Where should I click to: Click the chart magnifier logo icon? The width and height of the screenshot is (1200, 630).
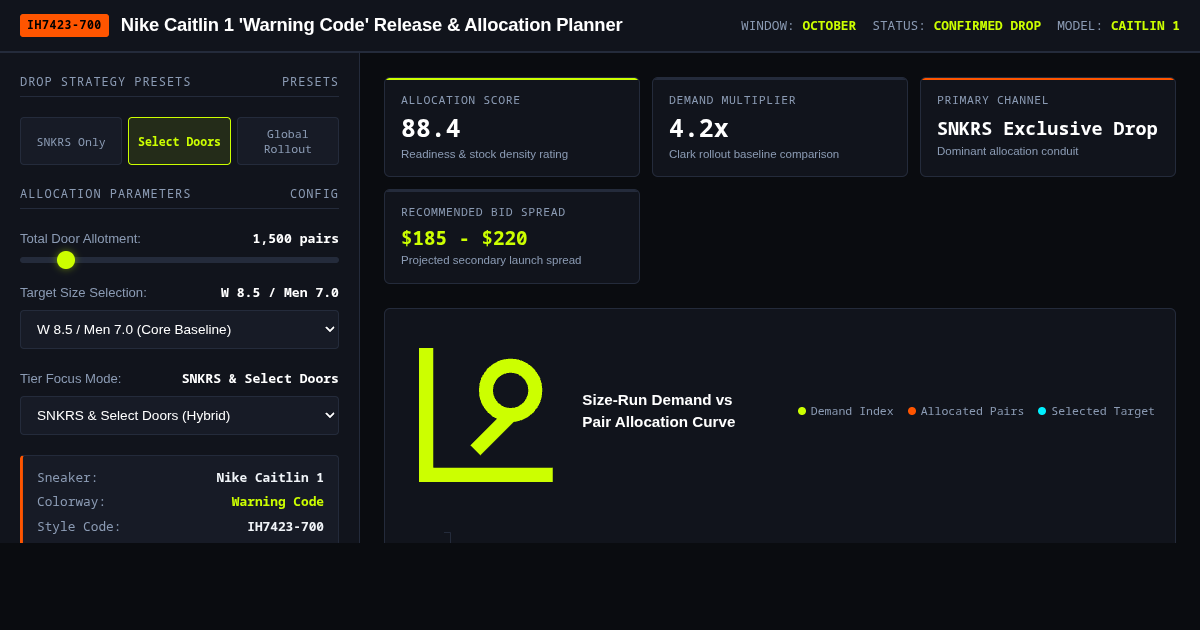point(486,415)
